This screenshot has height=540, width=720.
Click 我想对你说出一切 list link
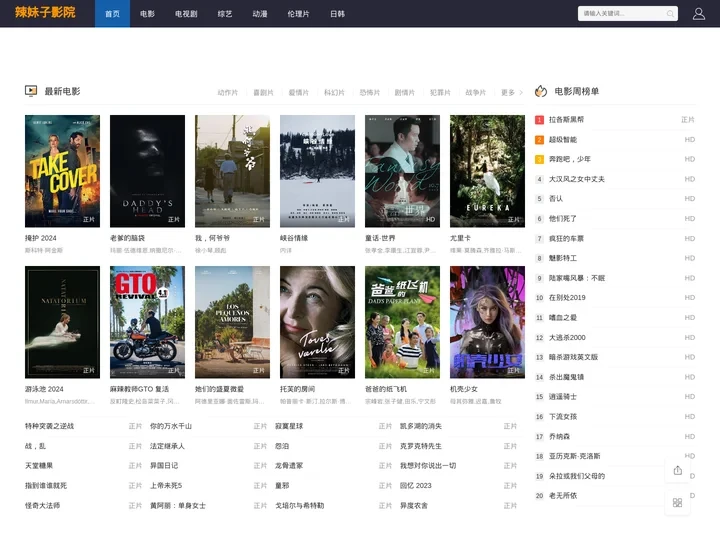[x=428, y=466]
